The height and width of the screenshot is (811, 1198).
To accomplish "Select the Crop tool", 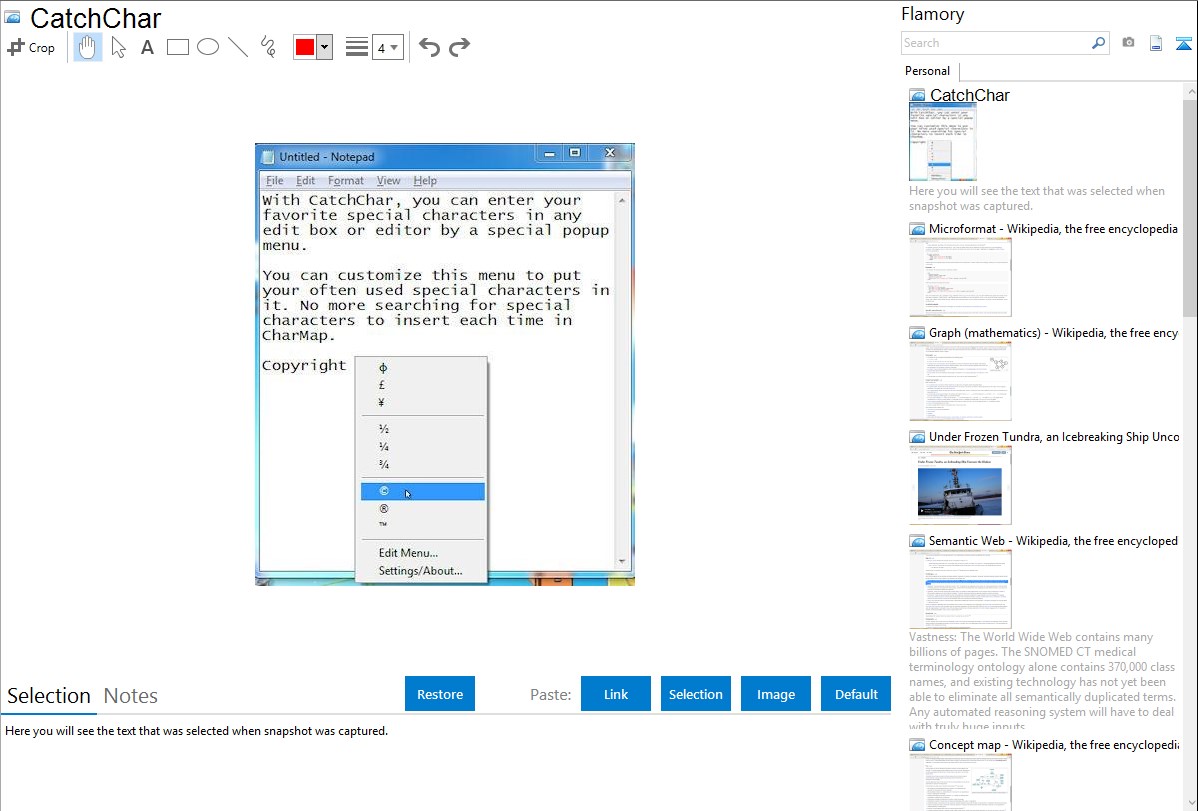I will coord(31,47).
